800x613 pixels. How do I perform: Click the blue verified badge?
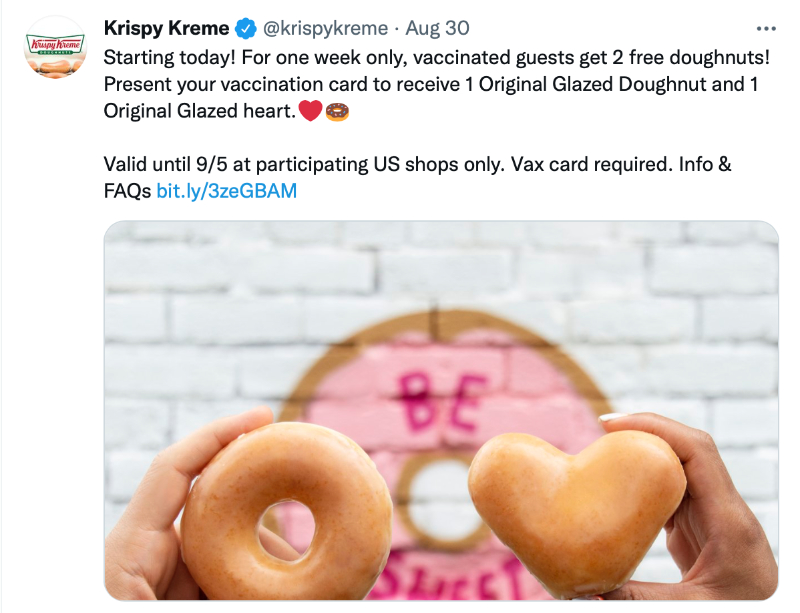246,29
